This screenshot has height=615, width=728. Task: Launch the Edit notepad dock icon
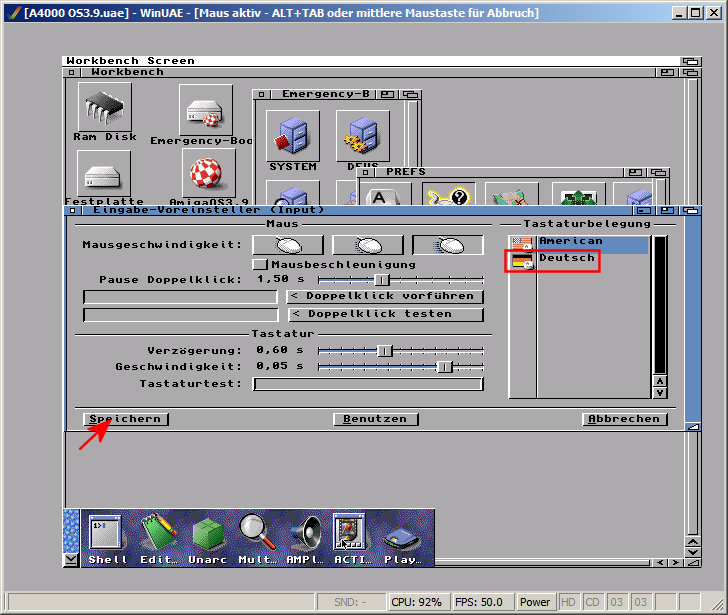(158, 539)
